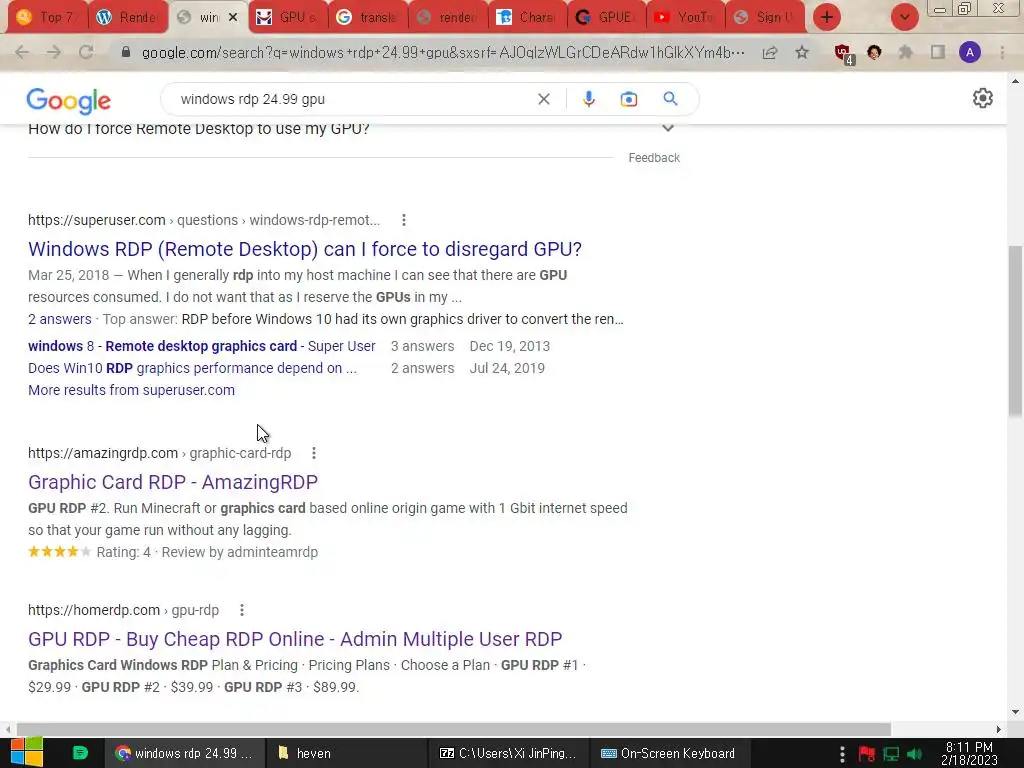Open 'GPU RDP - Buy Cheap RDP Online' result
This screenshot has height=768, width=1024.
coord(295,639)
